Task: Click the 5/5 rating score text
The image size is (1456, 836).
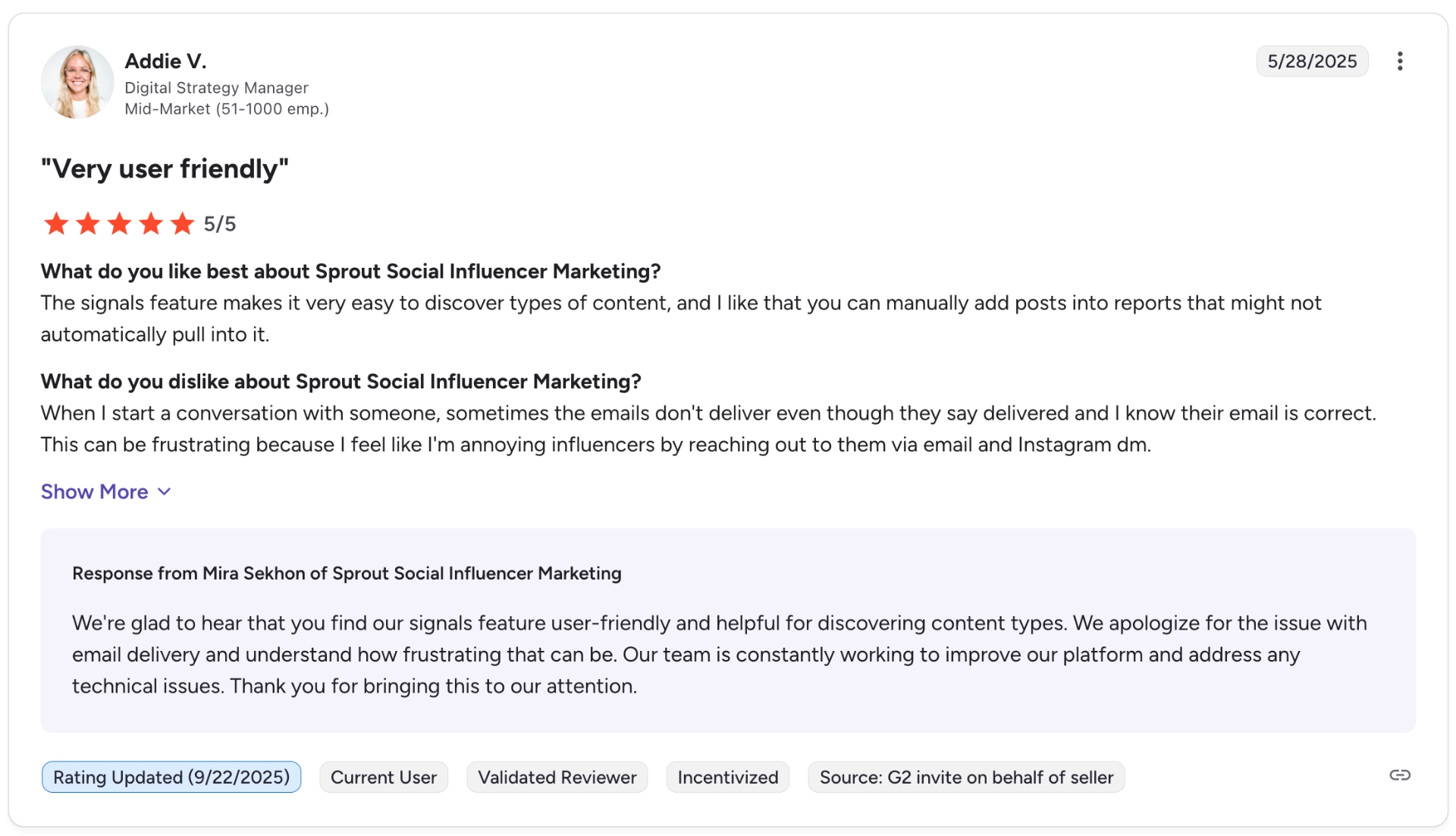Action: pos(220,224)
